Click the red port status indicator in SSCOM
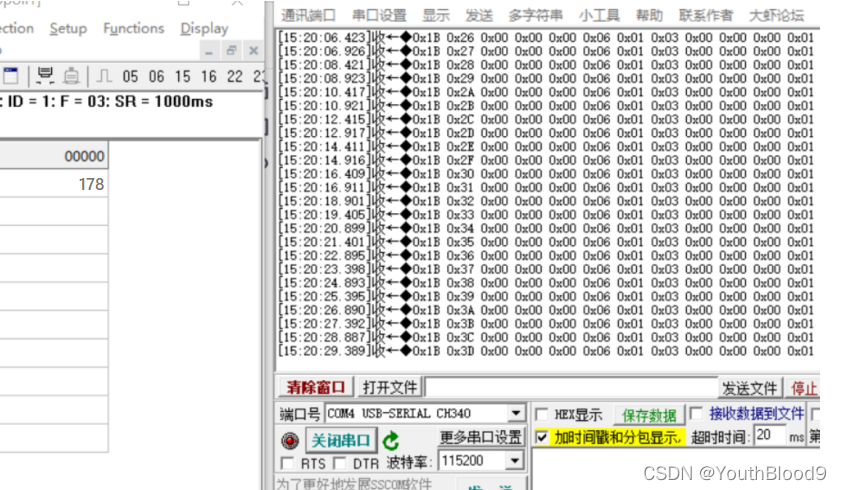This screenshot has width=842, height=490. (x=290, y=441)
